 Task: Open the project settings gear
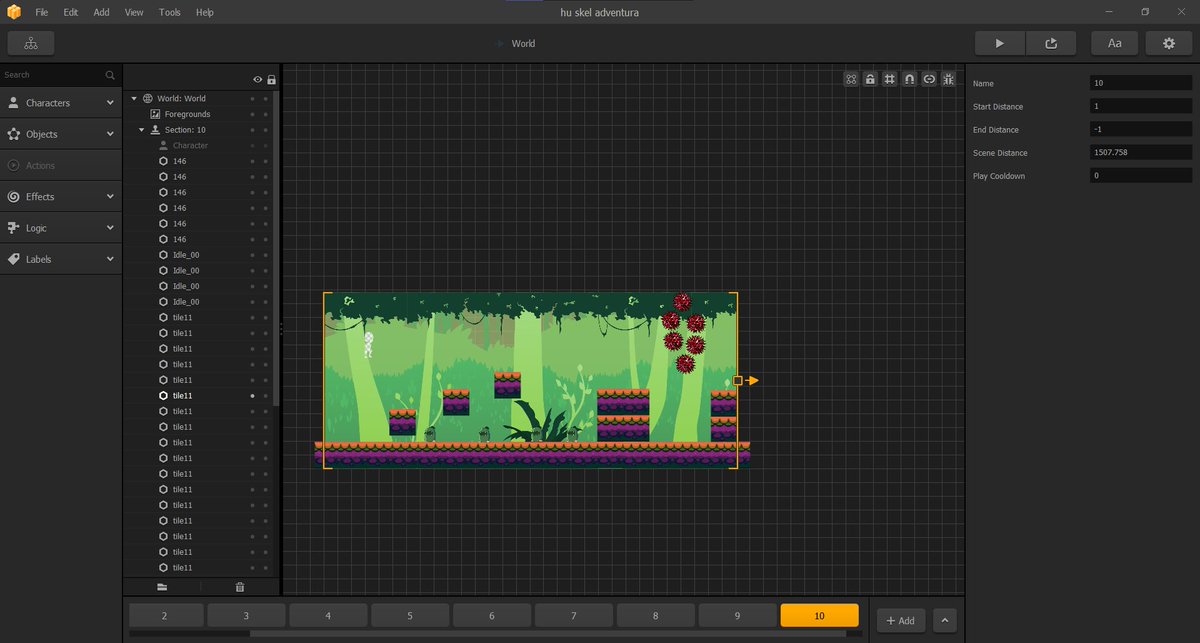click(x=1169, y=43)
